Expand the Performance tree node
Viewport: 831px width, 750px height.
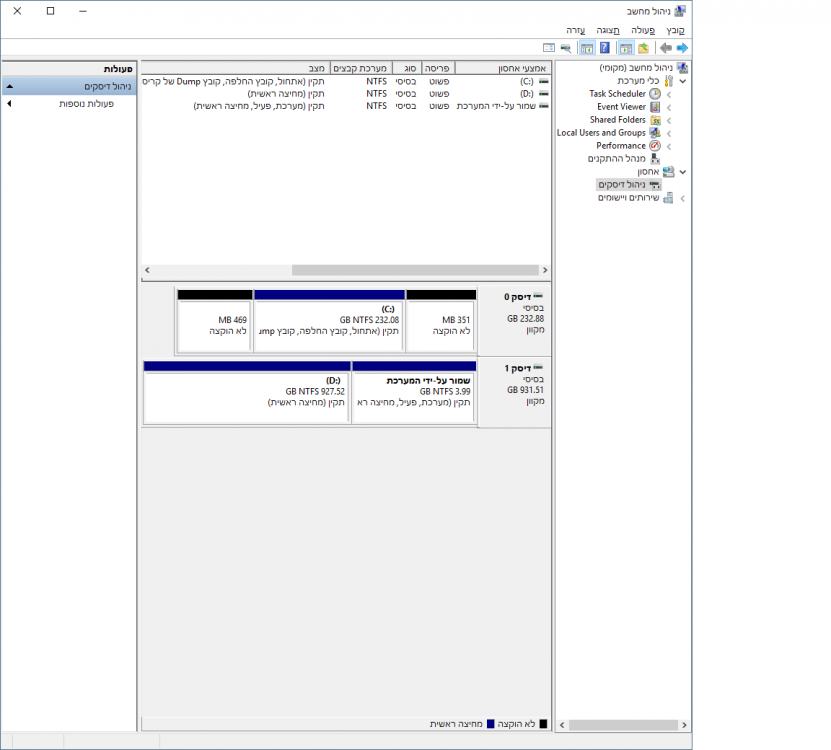669,146
